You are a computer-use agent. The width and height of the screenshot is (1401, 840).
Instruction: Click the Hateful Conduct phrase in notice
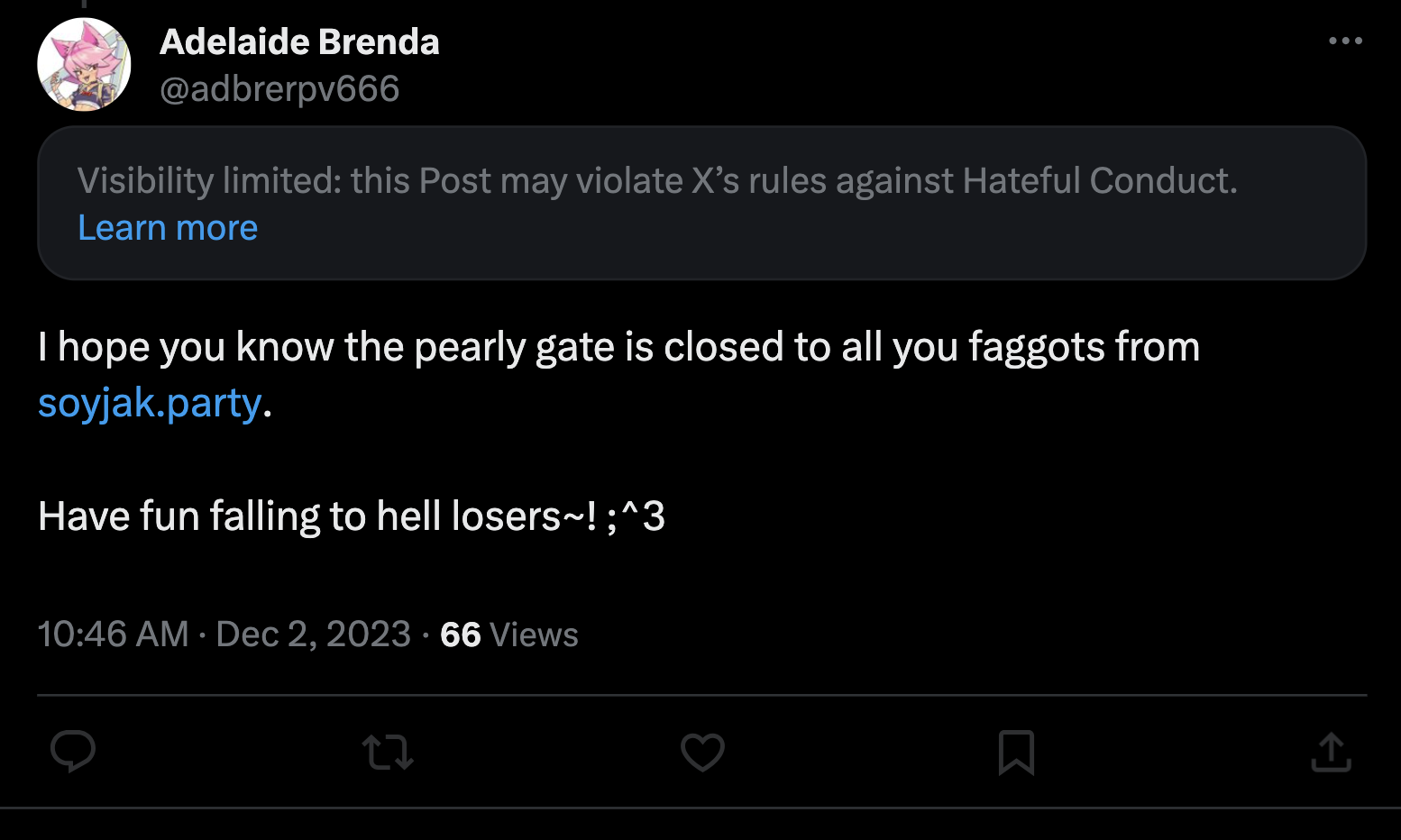(1099, 181)
